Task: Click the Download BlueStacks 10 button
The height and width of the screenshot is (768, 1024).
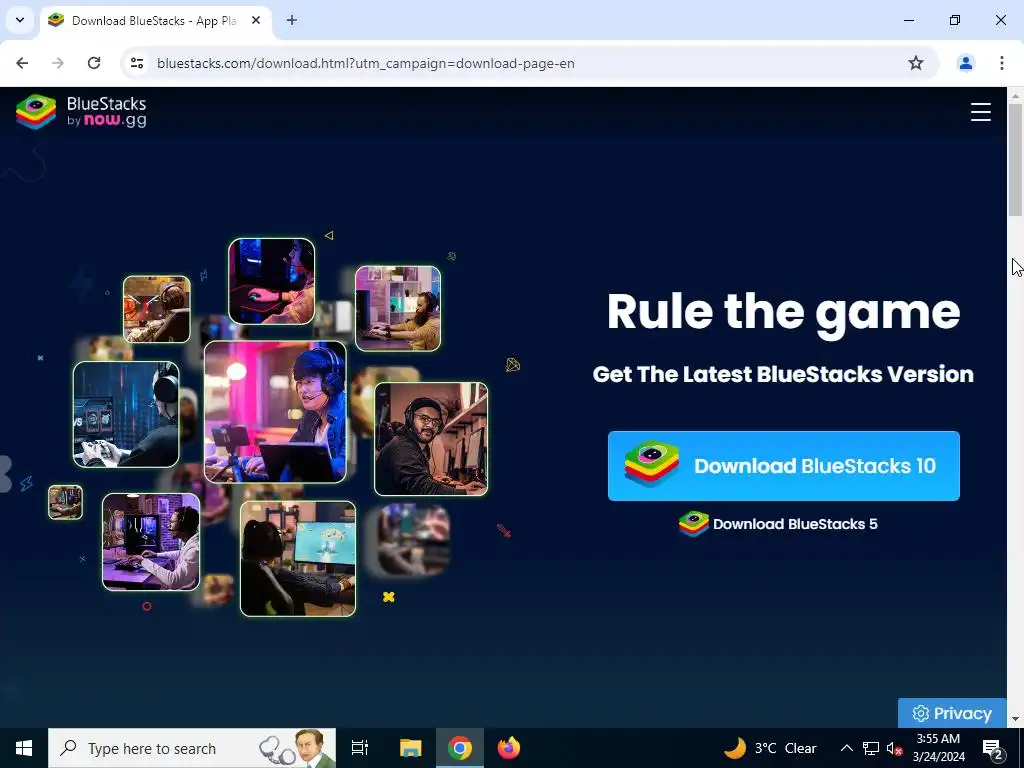Action: point(783,466)
